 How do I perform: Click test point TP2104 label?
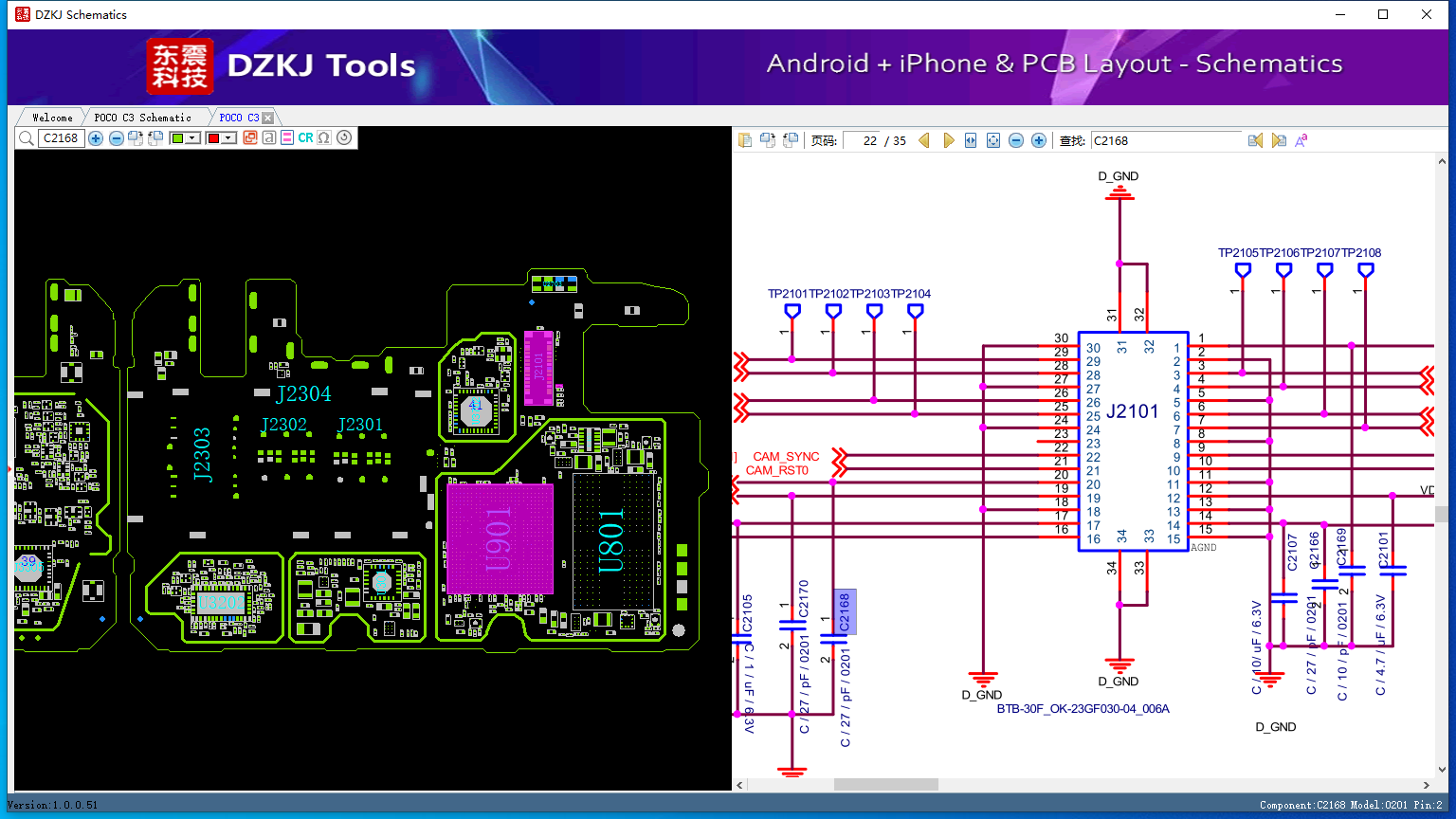tap(911, 294)
